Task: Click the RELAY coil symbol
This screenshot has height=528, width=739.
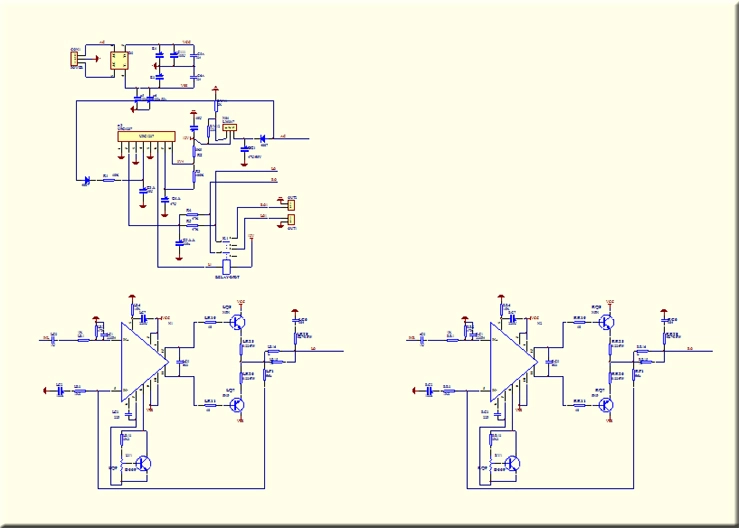Action: click(x=227, y=265)
